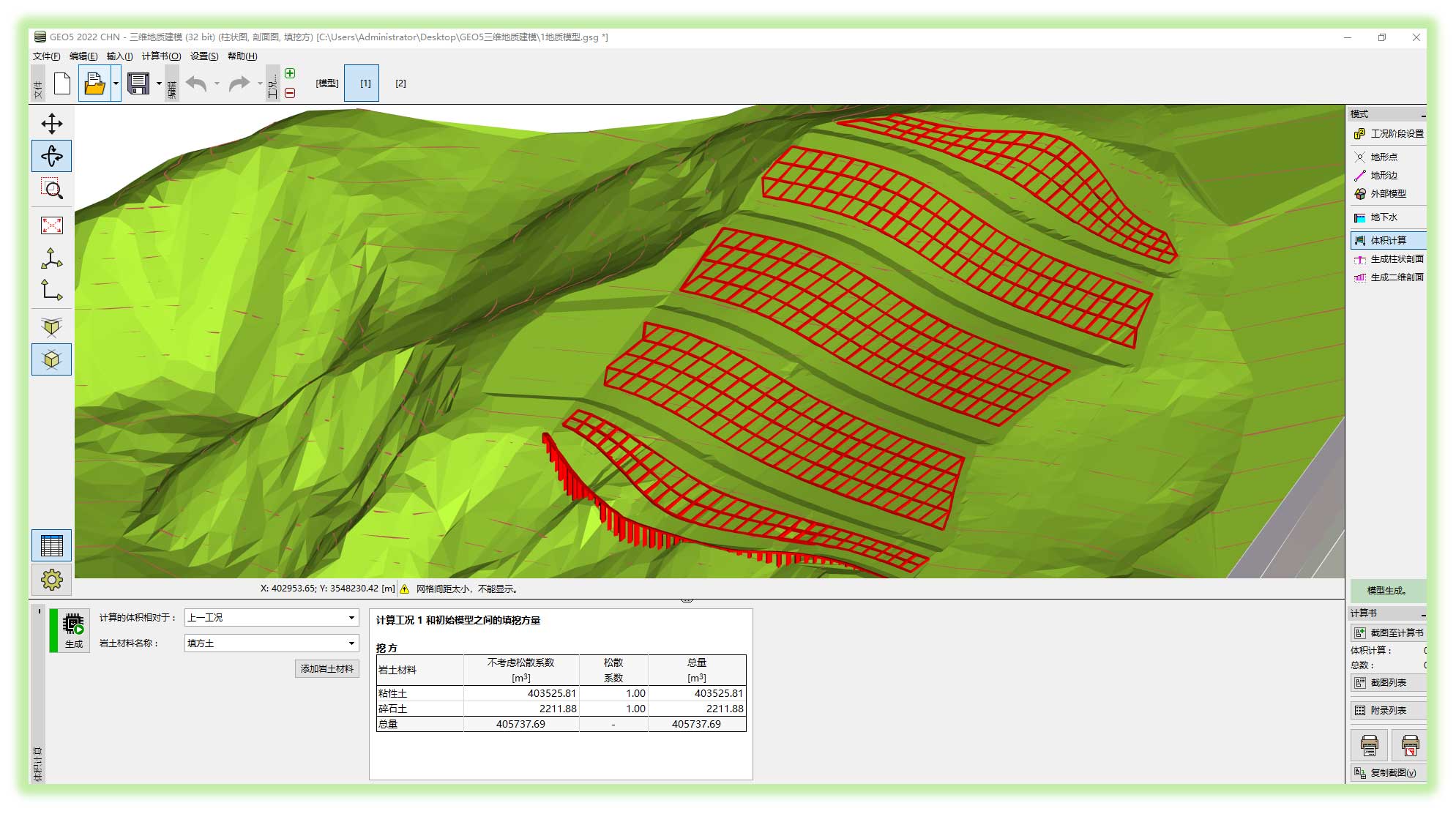Open the 填方土 soil material dropdown
This screenshot has height=814, width=1456.
pyautogui.click(x=272, y=643)
